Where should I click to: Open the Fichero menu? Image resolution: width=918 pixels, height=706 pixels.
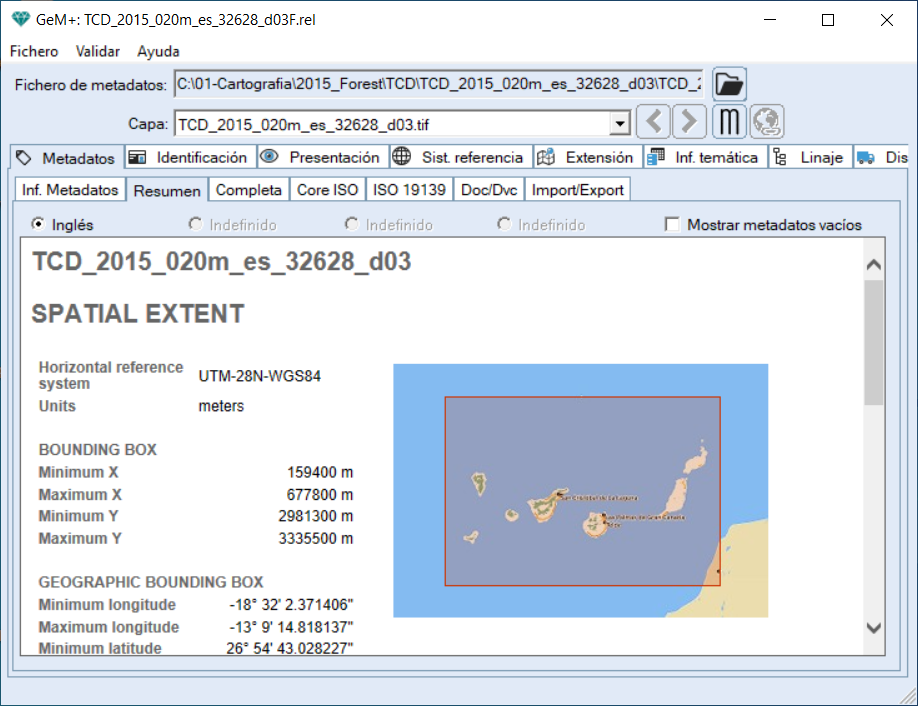coord(34,51)
